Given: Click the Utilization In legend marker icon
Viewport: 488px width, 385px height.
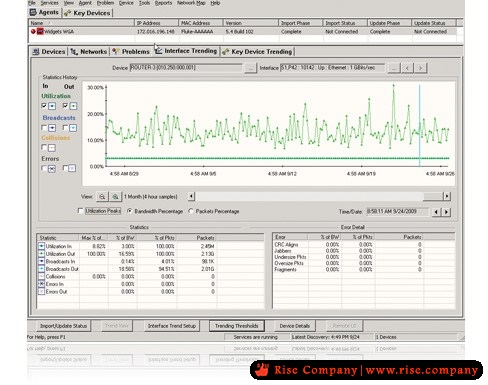Looking at the screenshot, I should click(x=52, y=106).
